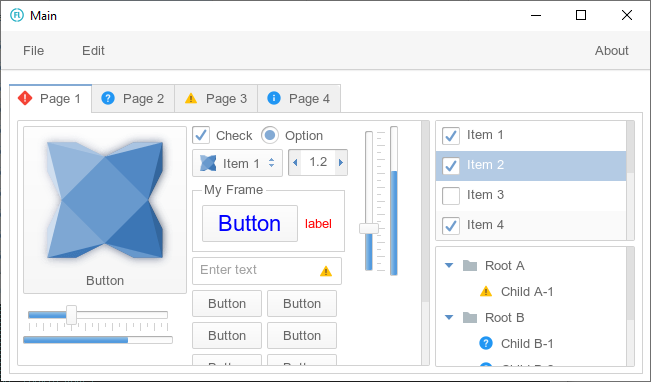Switch to the Page 2 tab
Viewport: 651px width, 382px height.
click(x=133, y=99)
